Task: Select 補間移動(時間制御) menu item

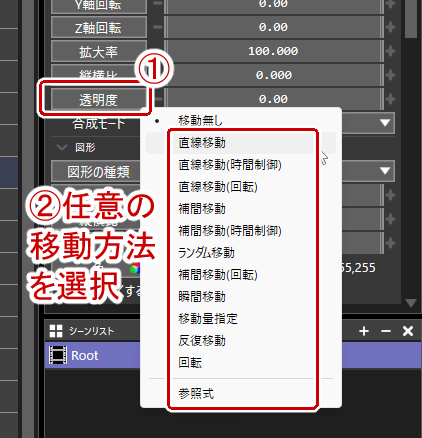Action: pos(241,231)
